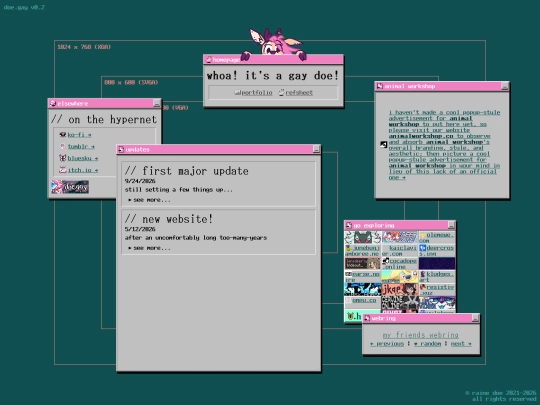Click the small portfolio icon in homepage window
The height and width of the screenshot is (405, 540).
pos(237,93)
